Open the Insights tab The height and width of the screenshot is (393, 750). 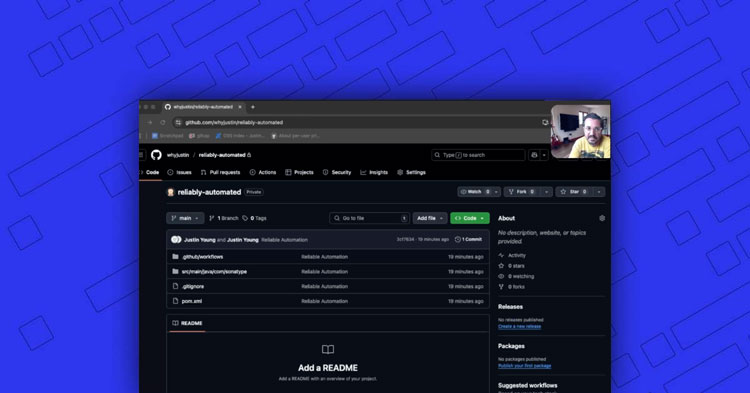coord(374,172)
